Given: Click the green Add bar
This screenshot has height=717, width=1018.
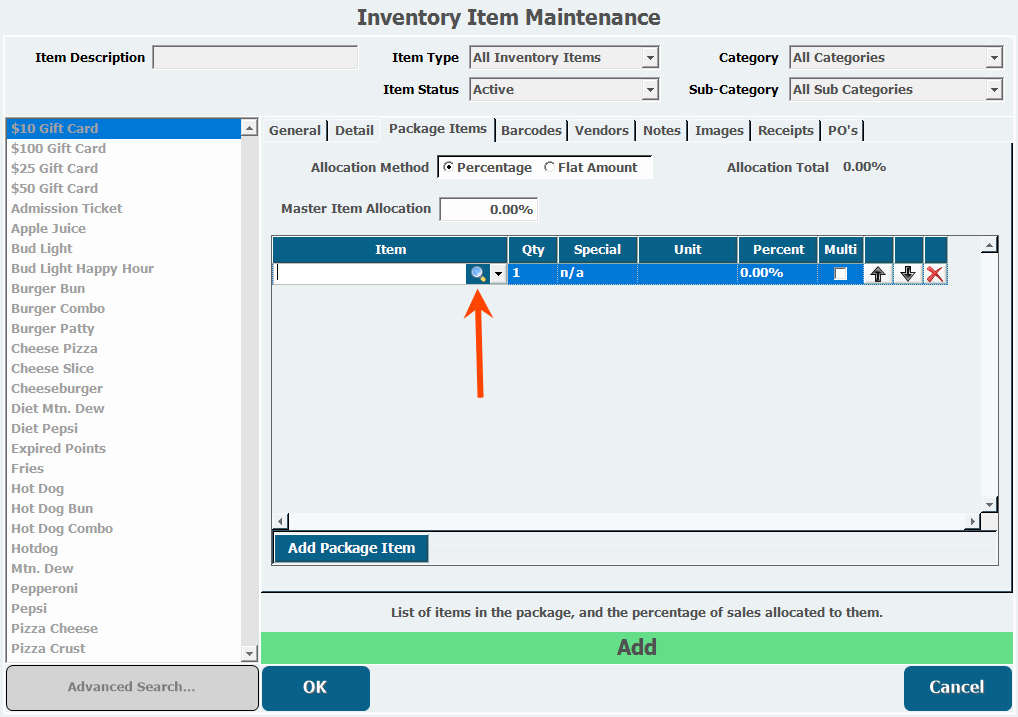Looking at the screenshot, I should (x=636, y=647).
